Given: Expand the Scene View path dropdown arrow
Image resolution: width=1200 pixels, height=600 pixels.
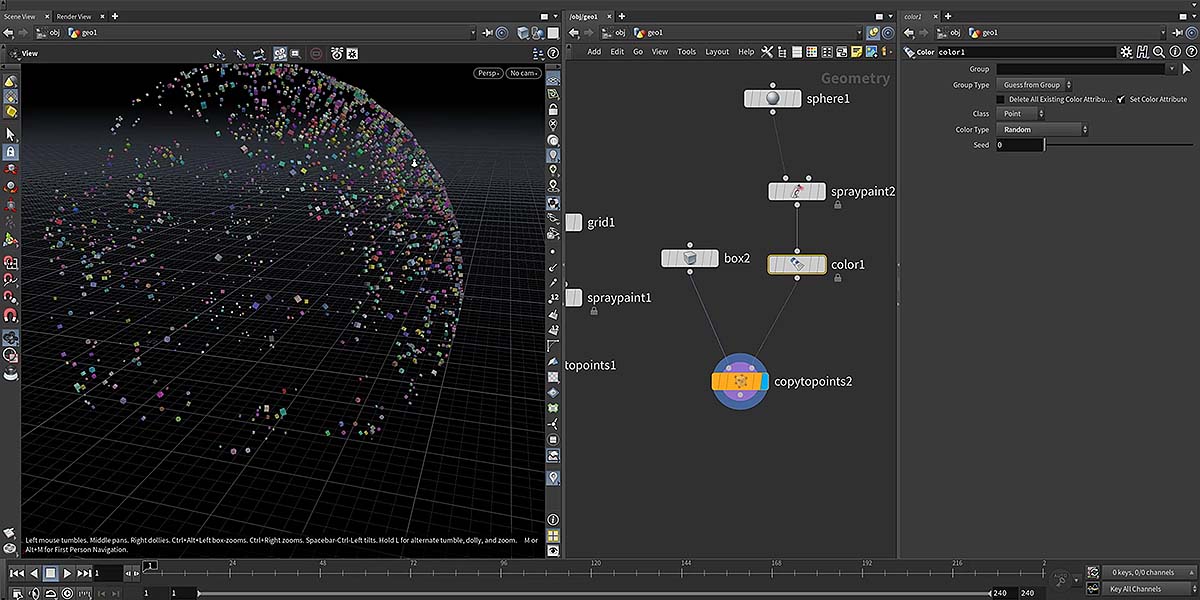Looking at the screenshot, I should coord(471,32).
